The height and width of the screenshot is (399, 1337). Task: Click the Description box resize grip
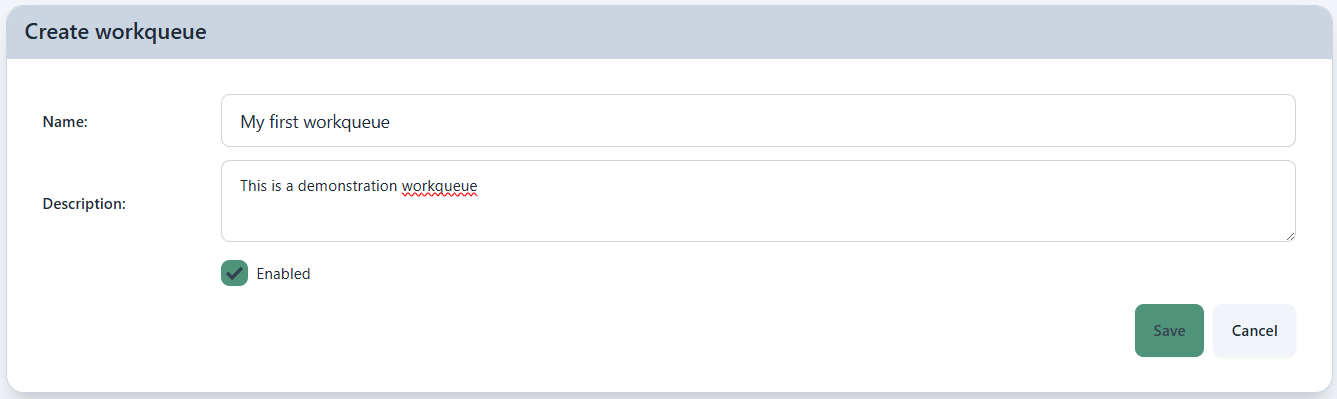[1289, 234]
